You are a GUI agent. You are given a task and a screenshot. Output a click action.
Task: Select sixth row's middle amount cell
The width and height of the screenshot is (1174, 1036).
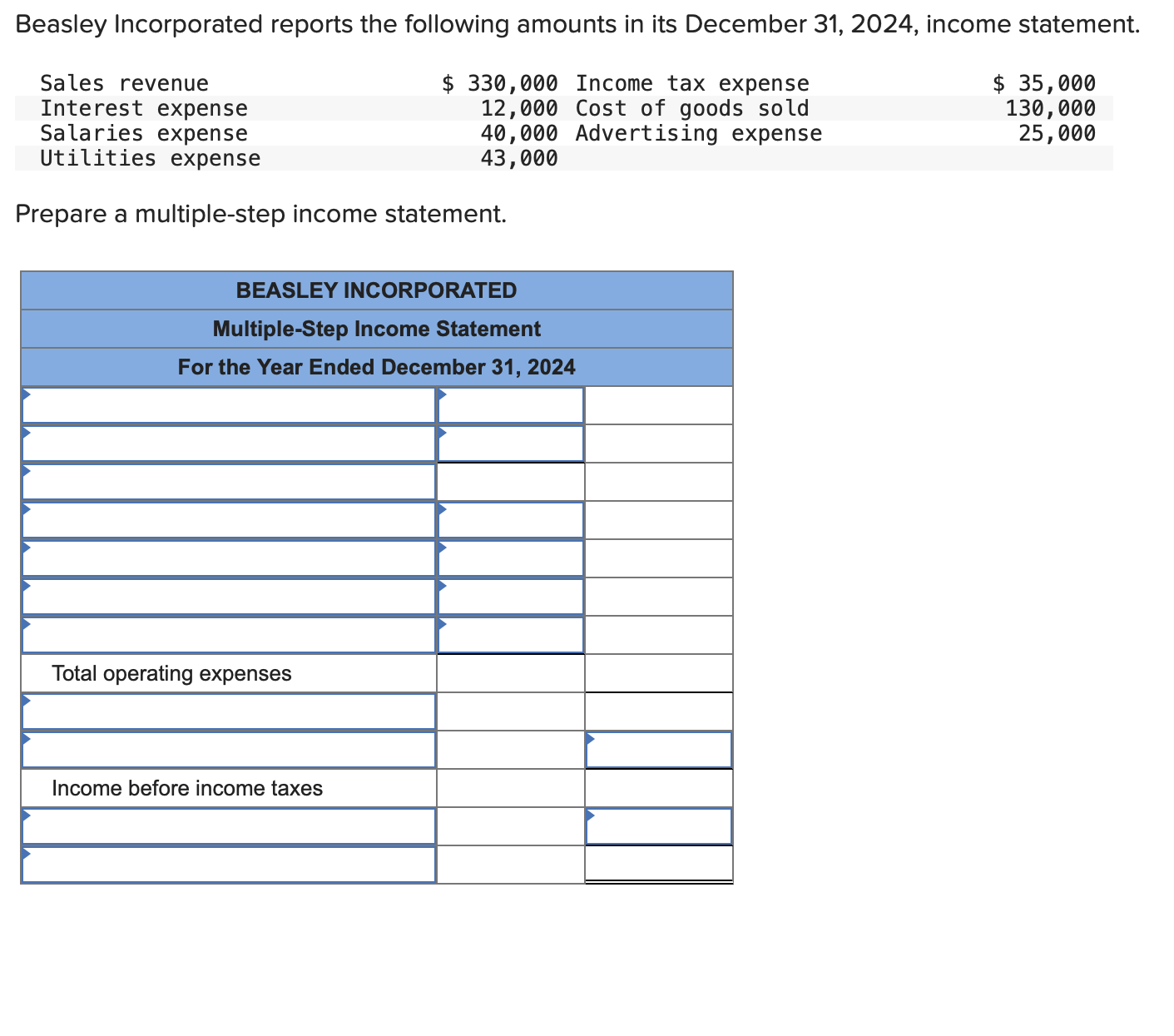click(x=511, y=597)
